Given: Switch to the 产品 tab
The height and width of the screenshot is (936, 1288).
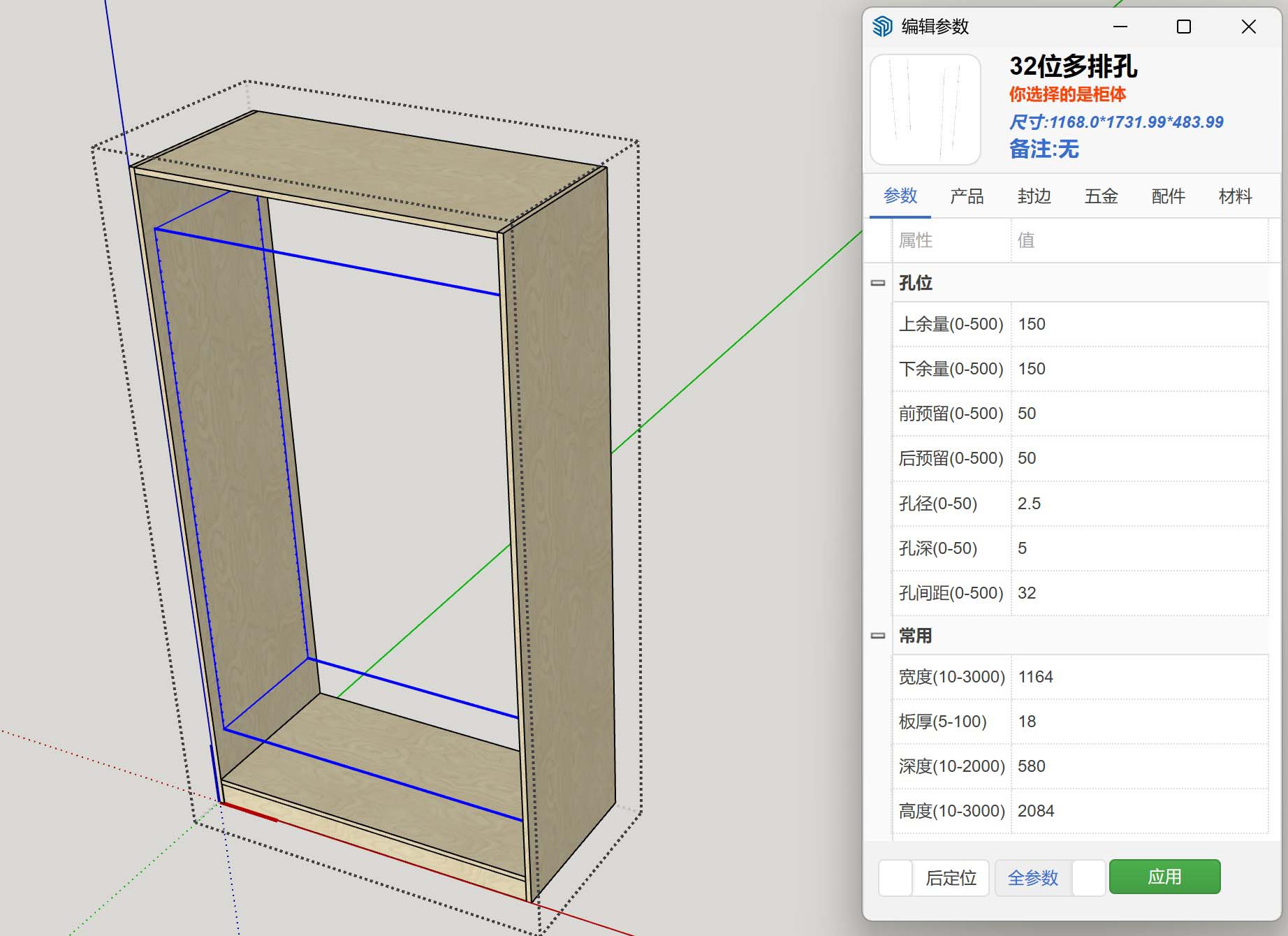Looking at the screenshot, I should coord(967,197).
